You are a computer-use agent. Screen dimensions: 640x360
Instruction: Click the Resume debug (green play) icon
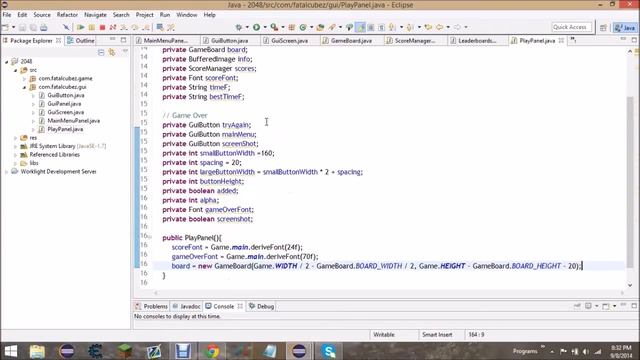tap(80, 27)
